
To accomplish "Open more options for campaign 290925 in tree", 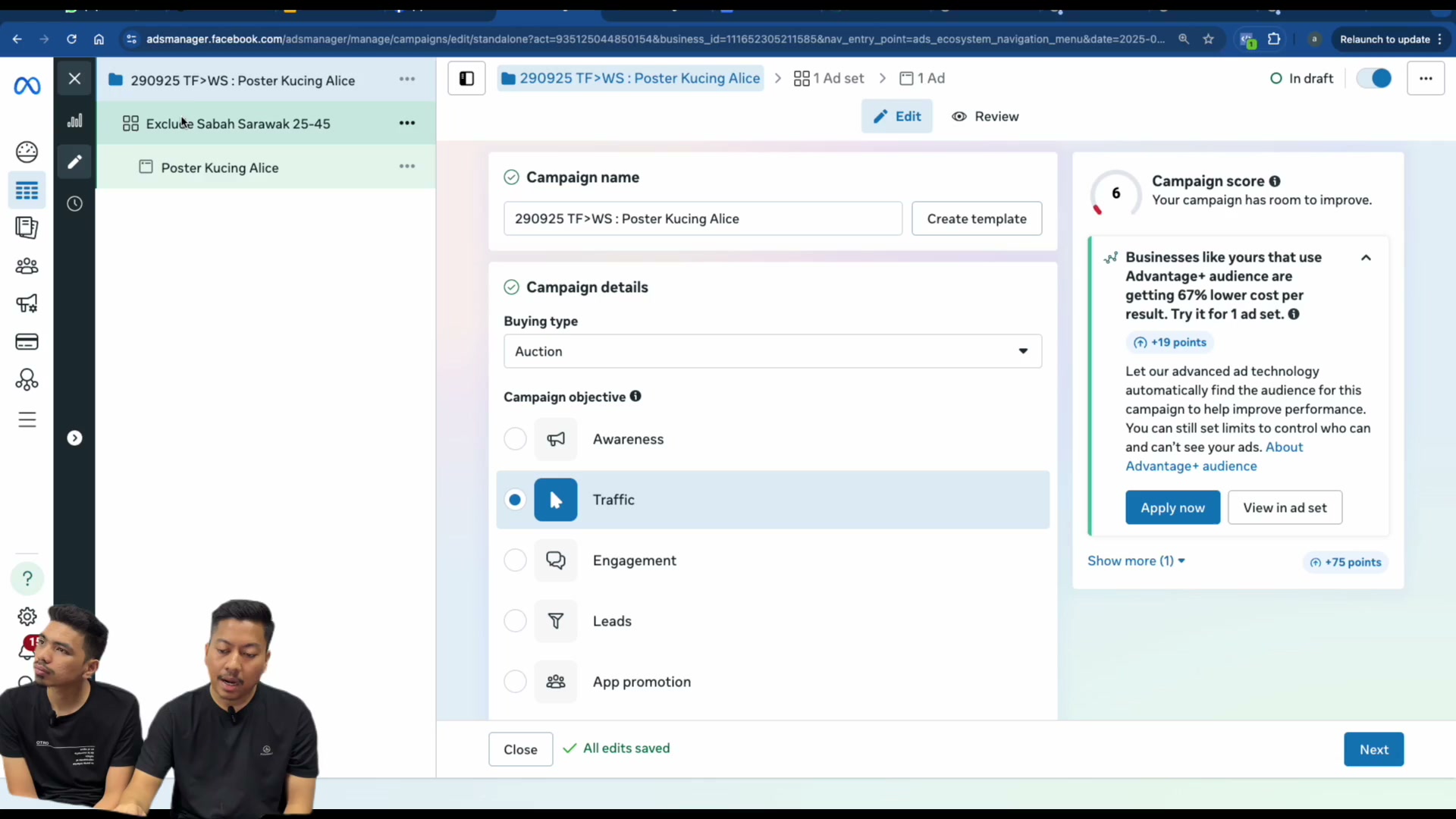I will pyautogui.click(x=407, y=79).
